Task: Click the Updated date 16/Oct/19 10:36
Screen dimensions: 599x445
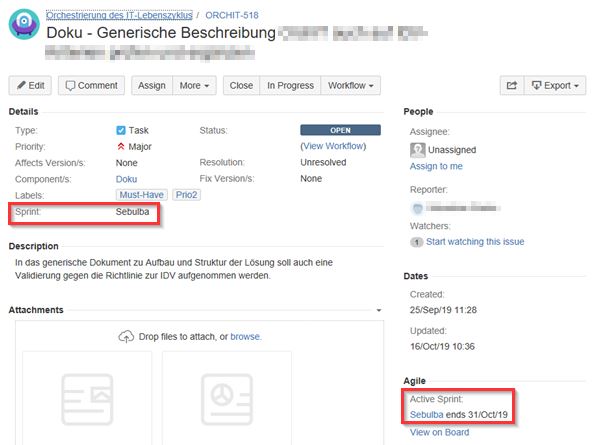Action: pos(442,346)
